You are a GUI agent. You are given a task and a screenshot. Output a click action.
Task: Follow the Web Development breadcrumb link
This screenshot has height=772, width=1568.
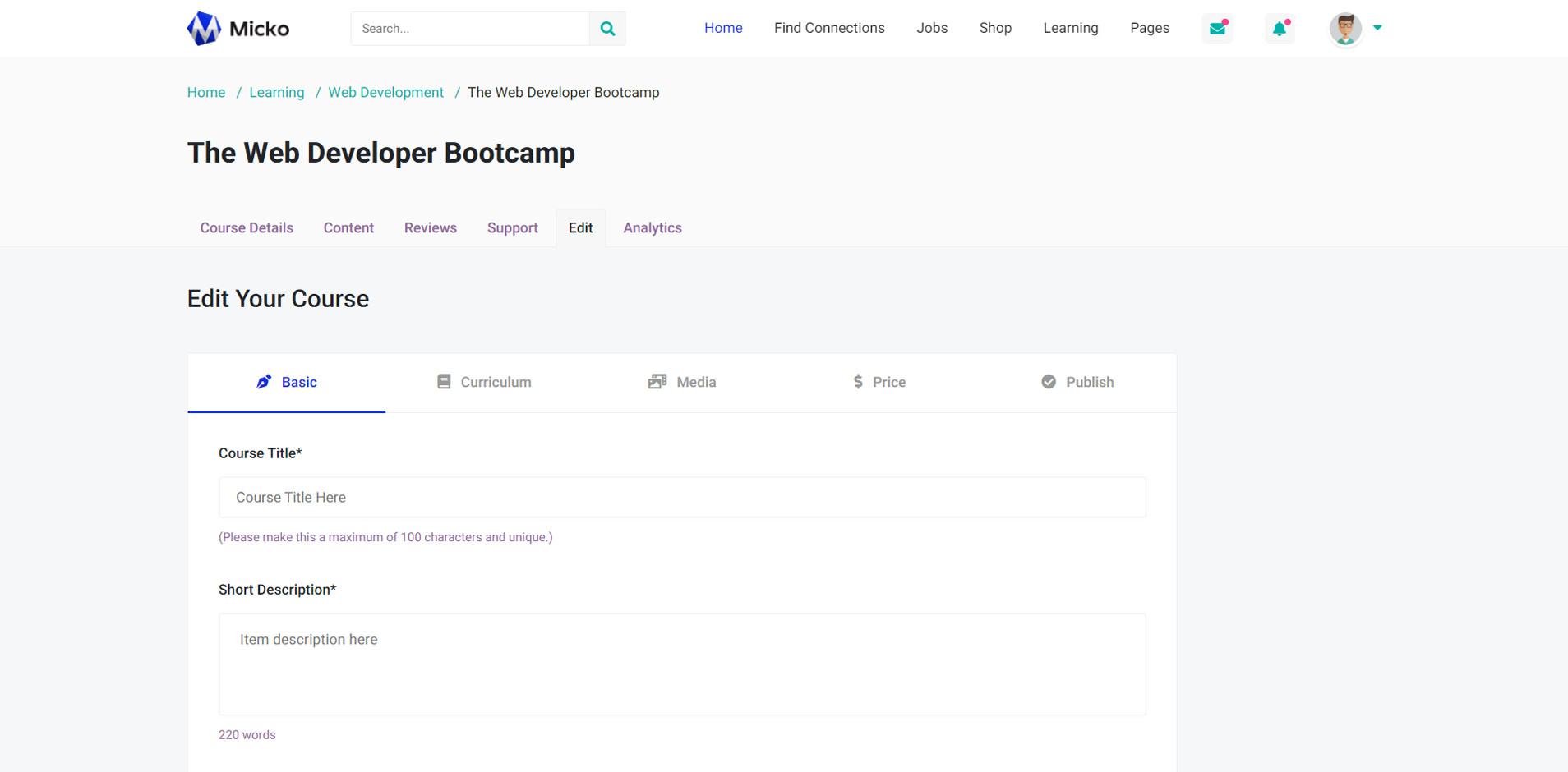(x=385, y=93)
